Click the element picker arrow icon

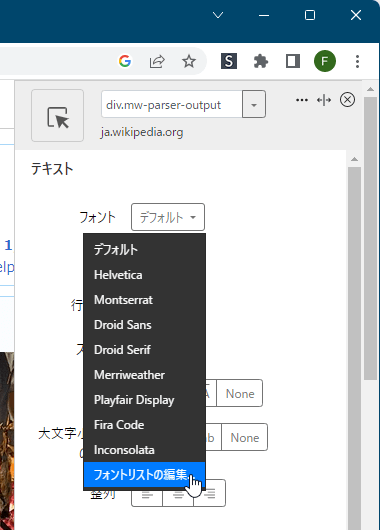point(57,116)
